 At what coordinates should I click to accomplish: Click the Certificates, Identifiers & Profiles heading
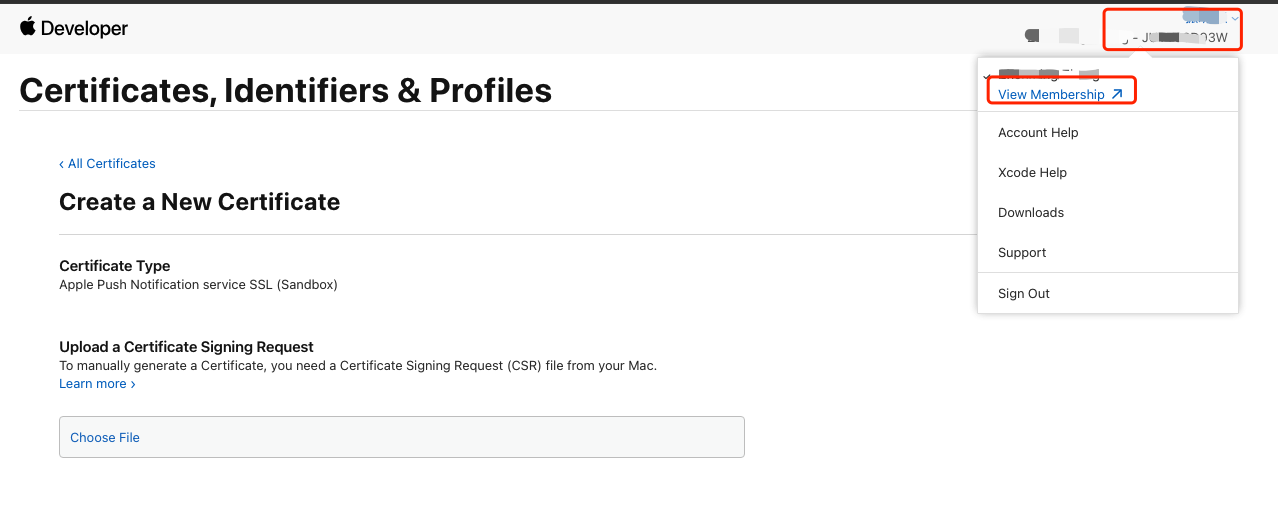point(286,90)
